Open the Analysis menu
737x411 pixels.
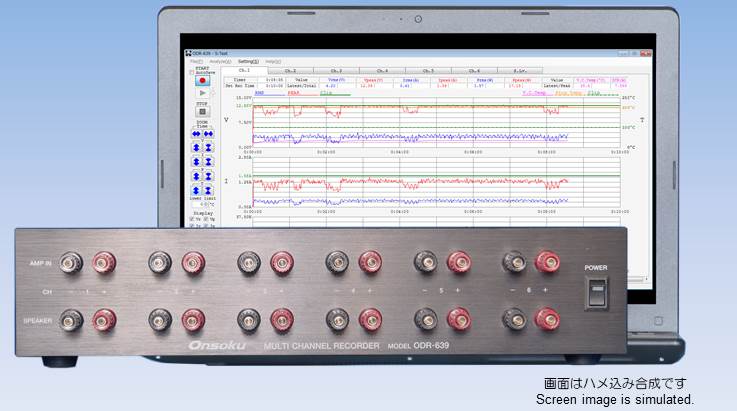coord(220,62)
